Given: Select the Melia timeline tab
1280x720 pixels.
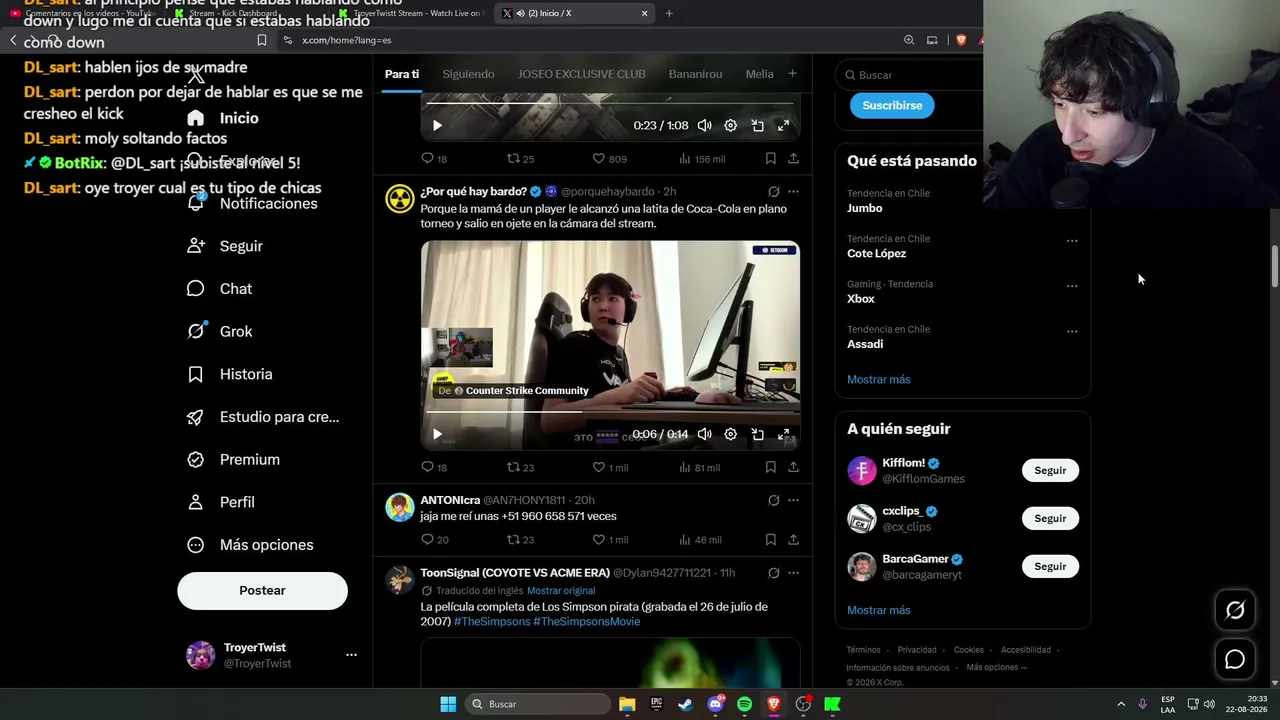Looking at the screenshot, I should click(759, 74).
